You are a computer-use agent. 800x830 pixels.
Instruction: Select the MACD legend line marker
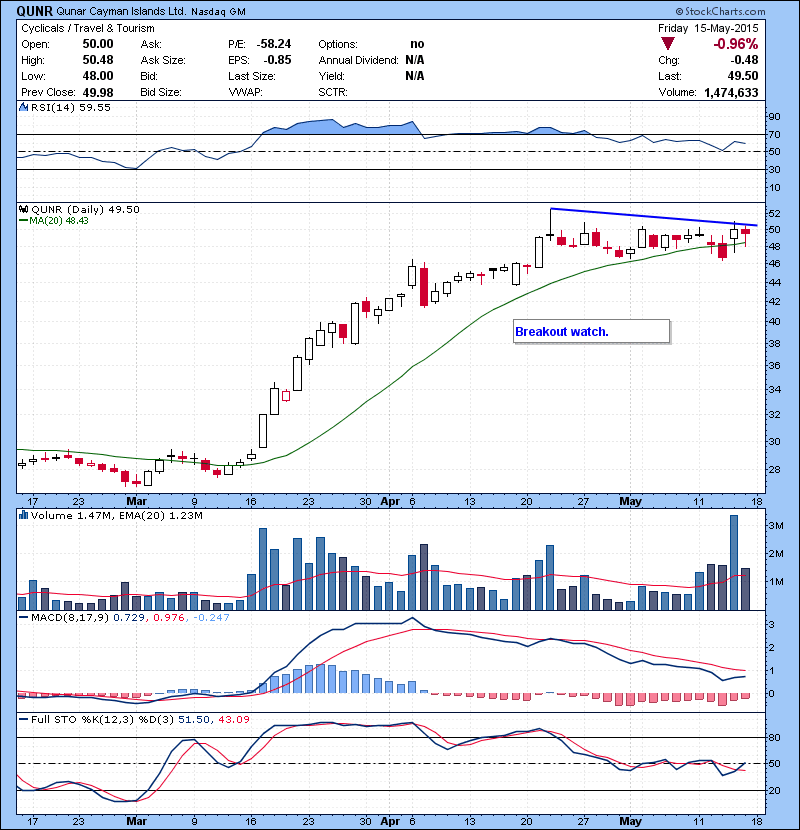tap(23, 617)
